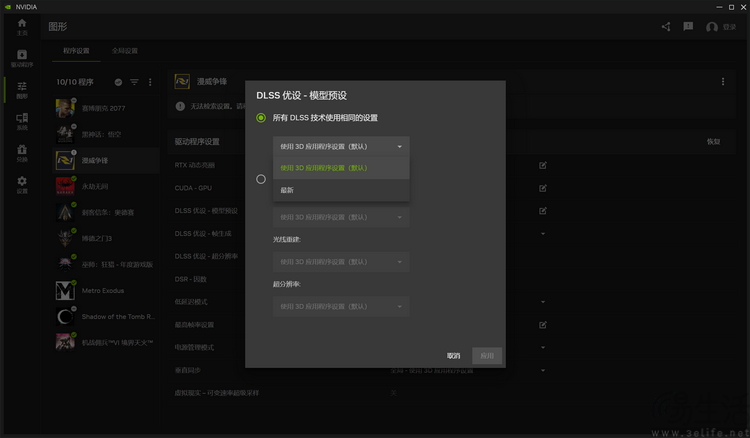The width and height of the screenshot is (750, 438).
Task: Open the Home (主页) sidebar icon
Action: pos(22,27)
